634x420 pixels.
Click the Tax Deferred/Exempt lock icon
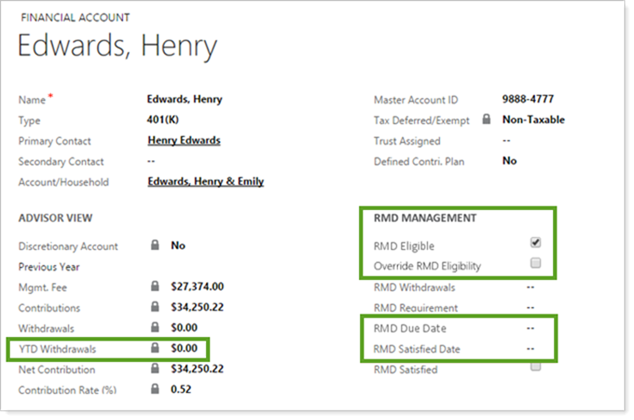pyautogui.click(x=486, y=120)
